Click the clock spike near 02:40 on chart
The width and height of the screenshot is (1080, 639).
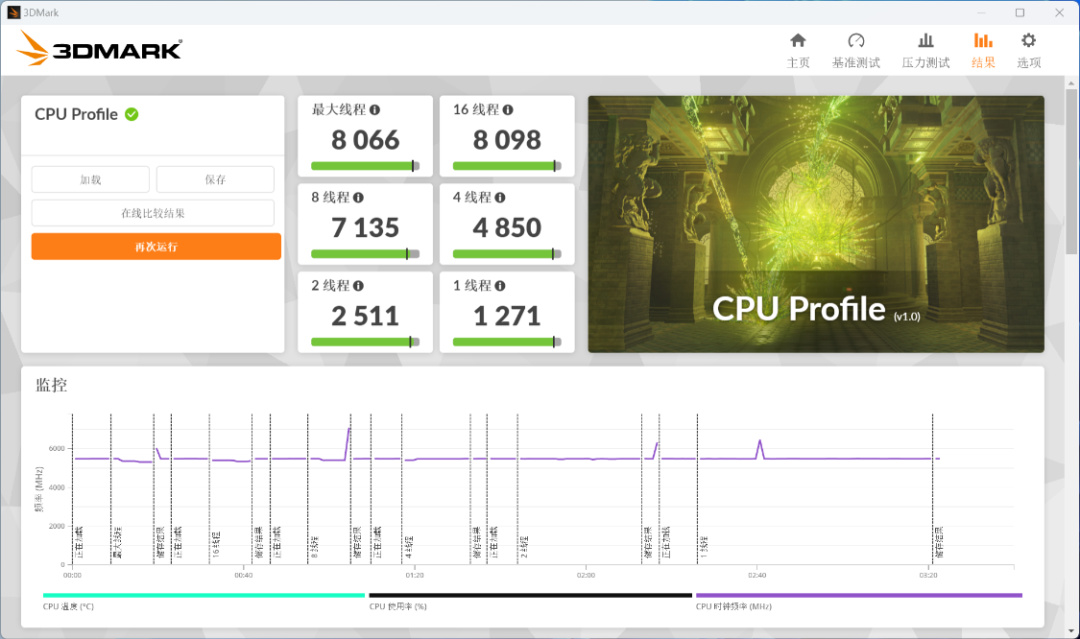point(760,448)
